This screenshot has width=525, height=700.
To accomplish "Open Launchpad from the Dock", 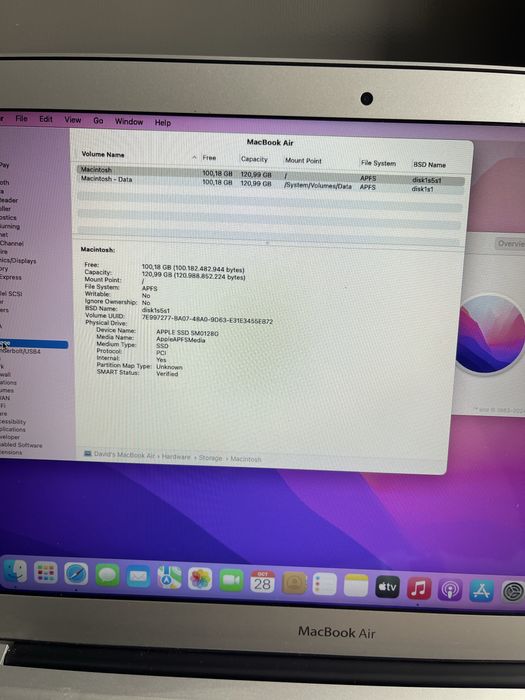I will [x=46, y=573].
